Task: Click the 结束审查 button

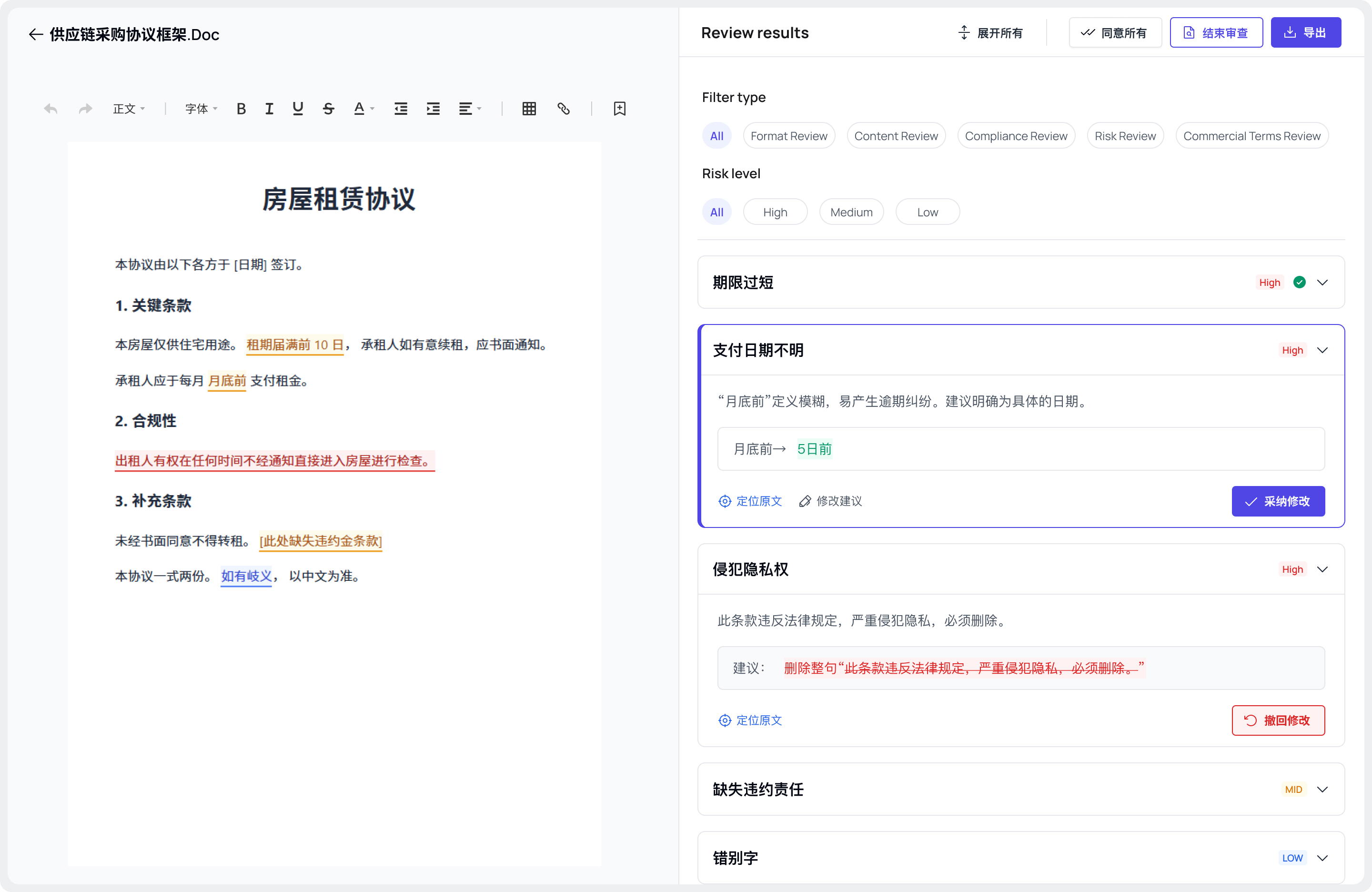Action: [1216, 33]
